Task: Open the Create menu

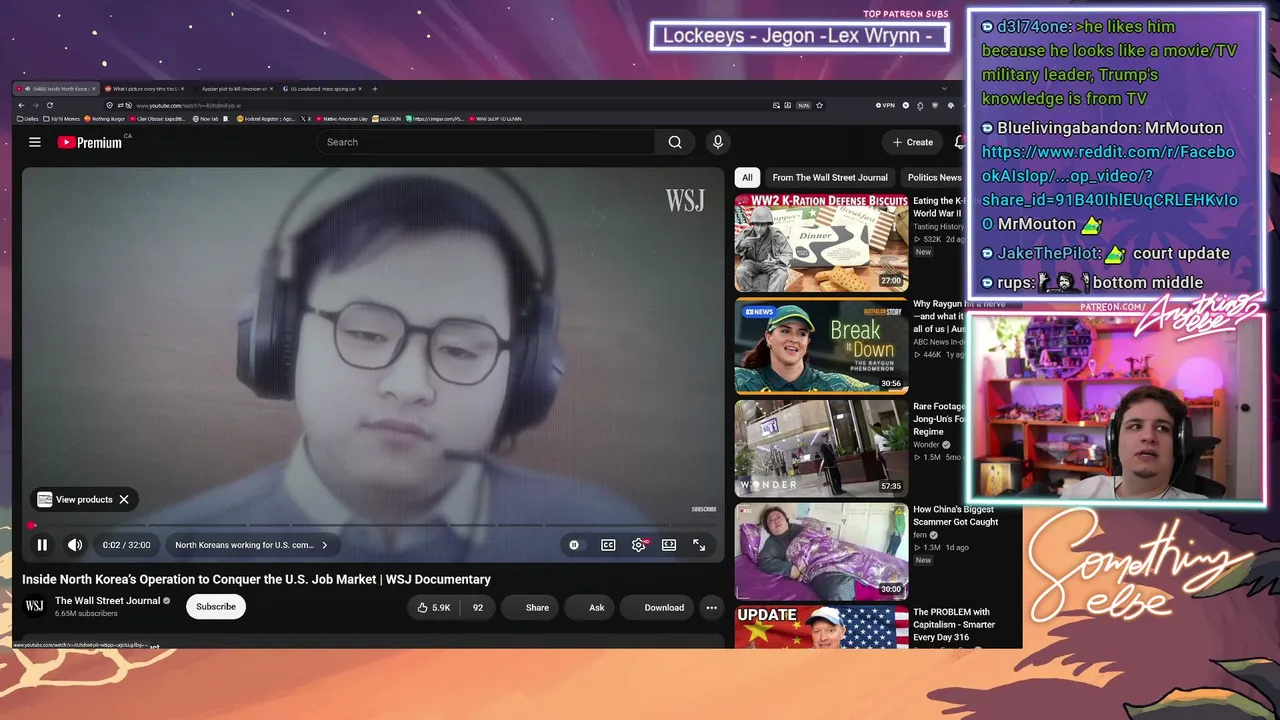Action: [x=913, y=142]
